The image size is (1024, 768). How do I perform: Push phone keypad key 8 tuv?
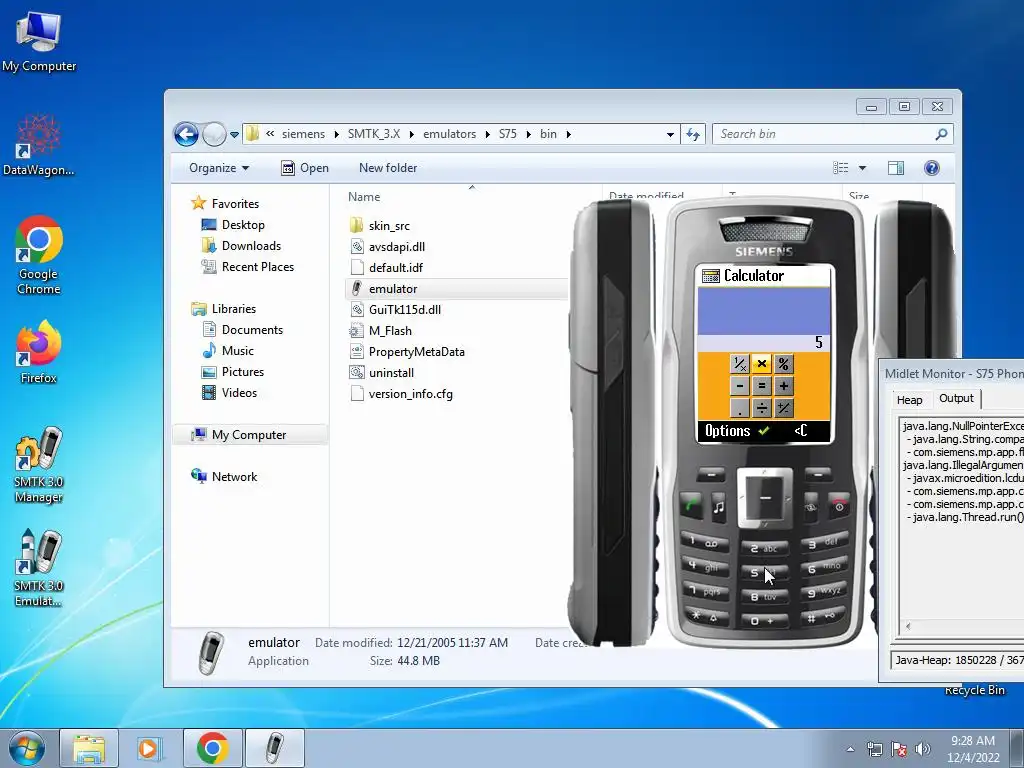[x=764, y=596]
